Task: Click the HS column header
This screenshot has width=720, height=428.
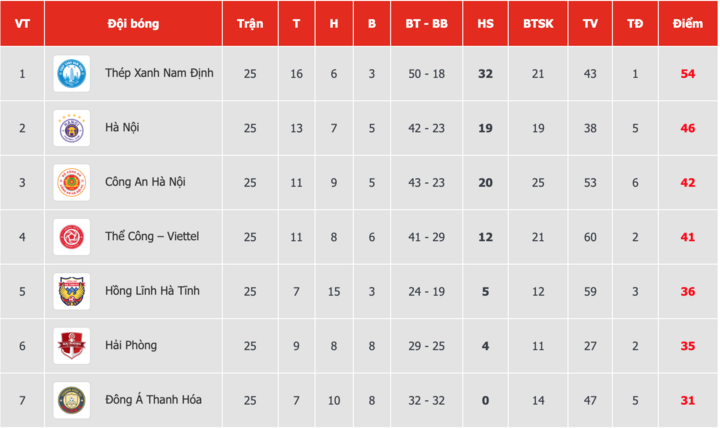Action: (486, 23)
